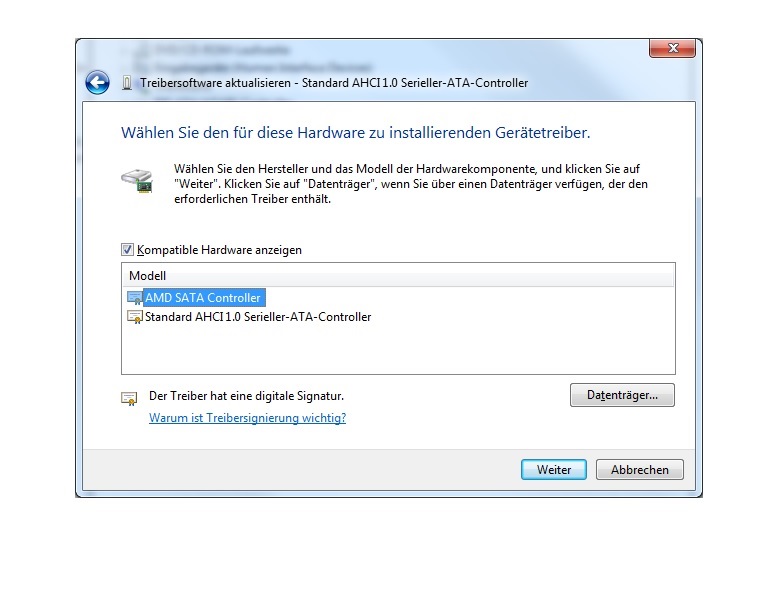Screen dimensions: 768x614
Task: Uncheck Kompatible Hardware anzeigen checkbox
Action: tap(127, 250)
